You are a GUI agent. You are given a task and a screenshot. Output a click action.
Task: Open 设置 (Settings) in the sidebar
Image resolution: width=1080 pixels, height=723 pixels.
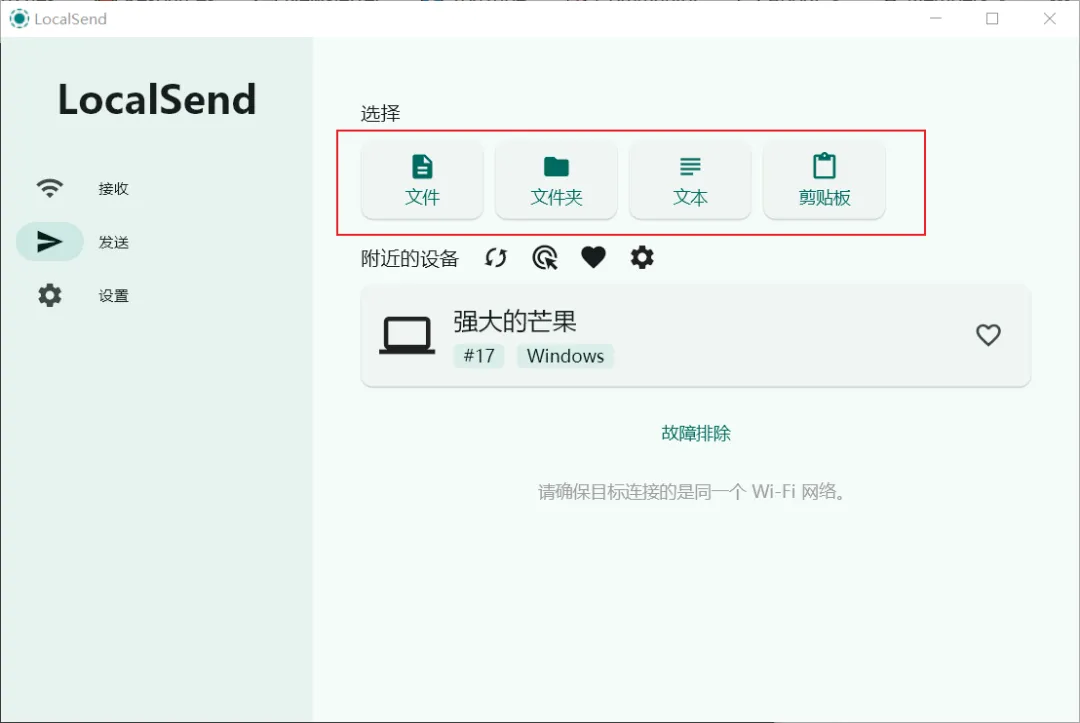click(83, 295)
